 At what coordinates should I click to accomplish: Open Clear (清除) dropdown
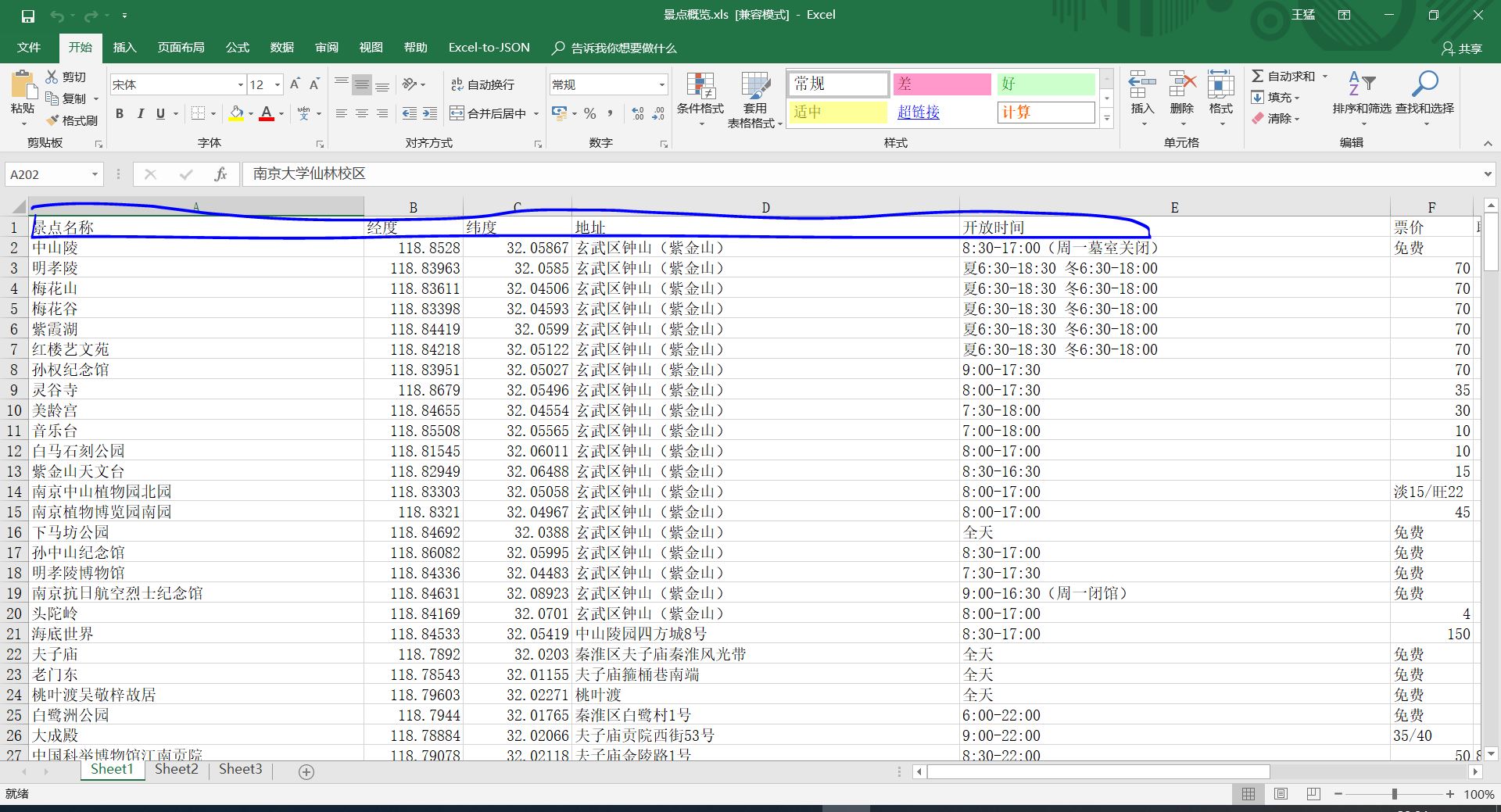(1274, 119)
